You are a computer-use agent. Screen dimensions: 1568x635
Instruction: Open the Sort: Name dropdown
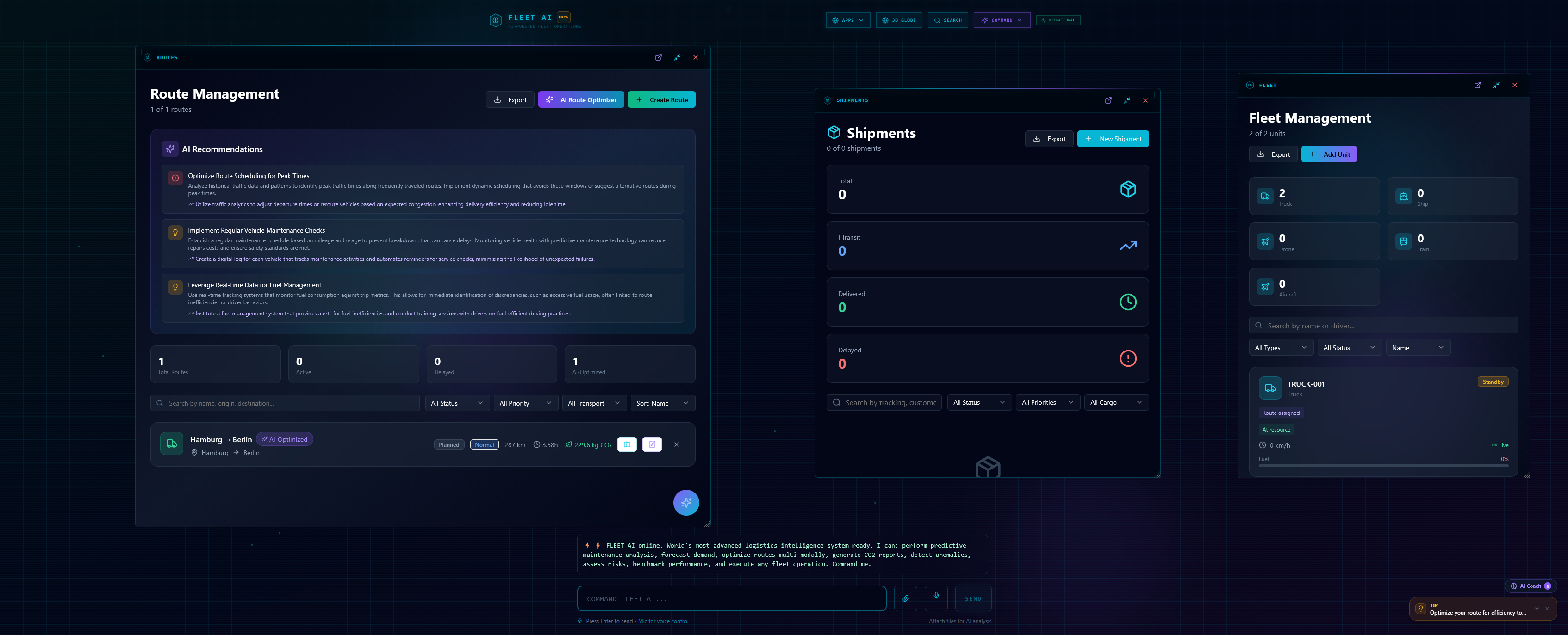pos(662,403)
